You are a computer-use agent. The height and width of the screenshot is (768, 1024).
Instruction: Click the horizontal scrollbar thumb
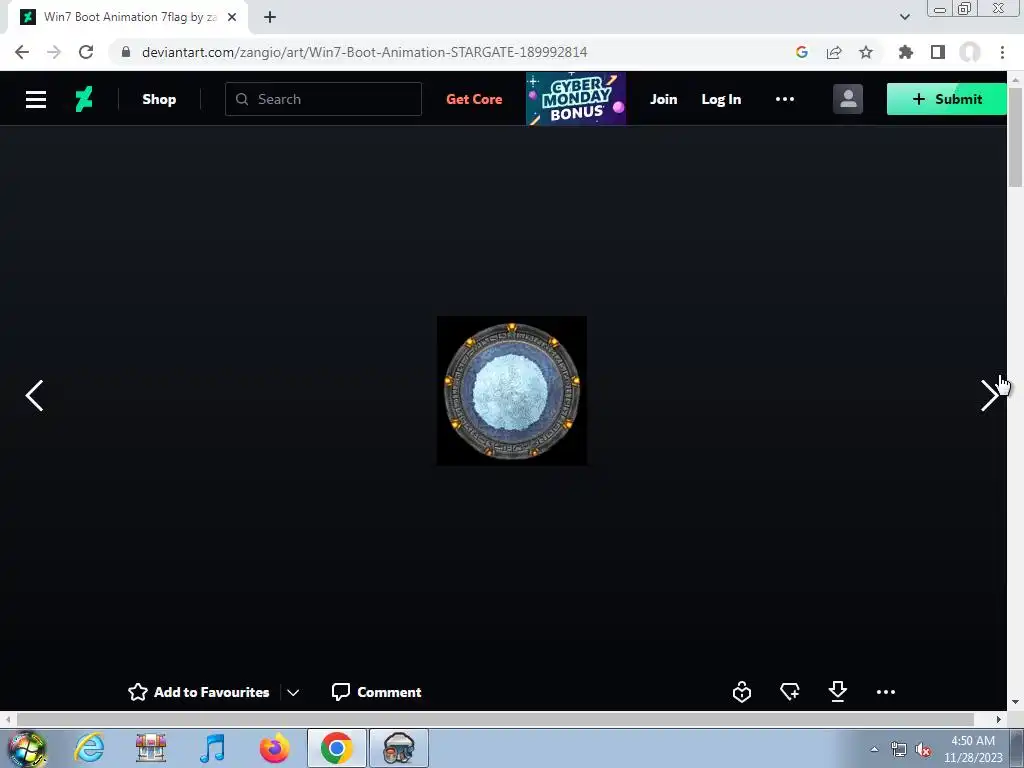[495, 719]
